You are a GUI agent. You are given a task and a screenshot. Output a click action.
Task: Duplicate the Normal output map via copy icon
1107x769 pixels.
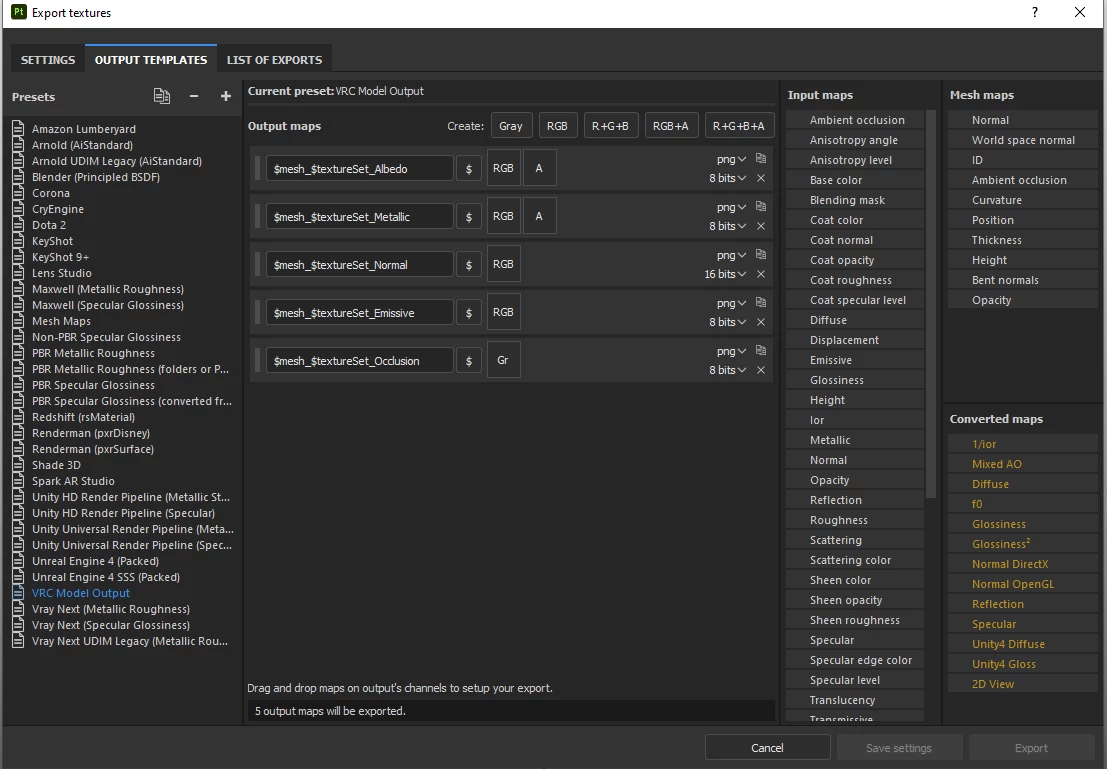click(x=761, y=254)
